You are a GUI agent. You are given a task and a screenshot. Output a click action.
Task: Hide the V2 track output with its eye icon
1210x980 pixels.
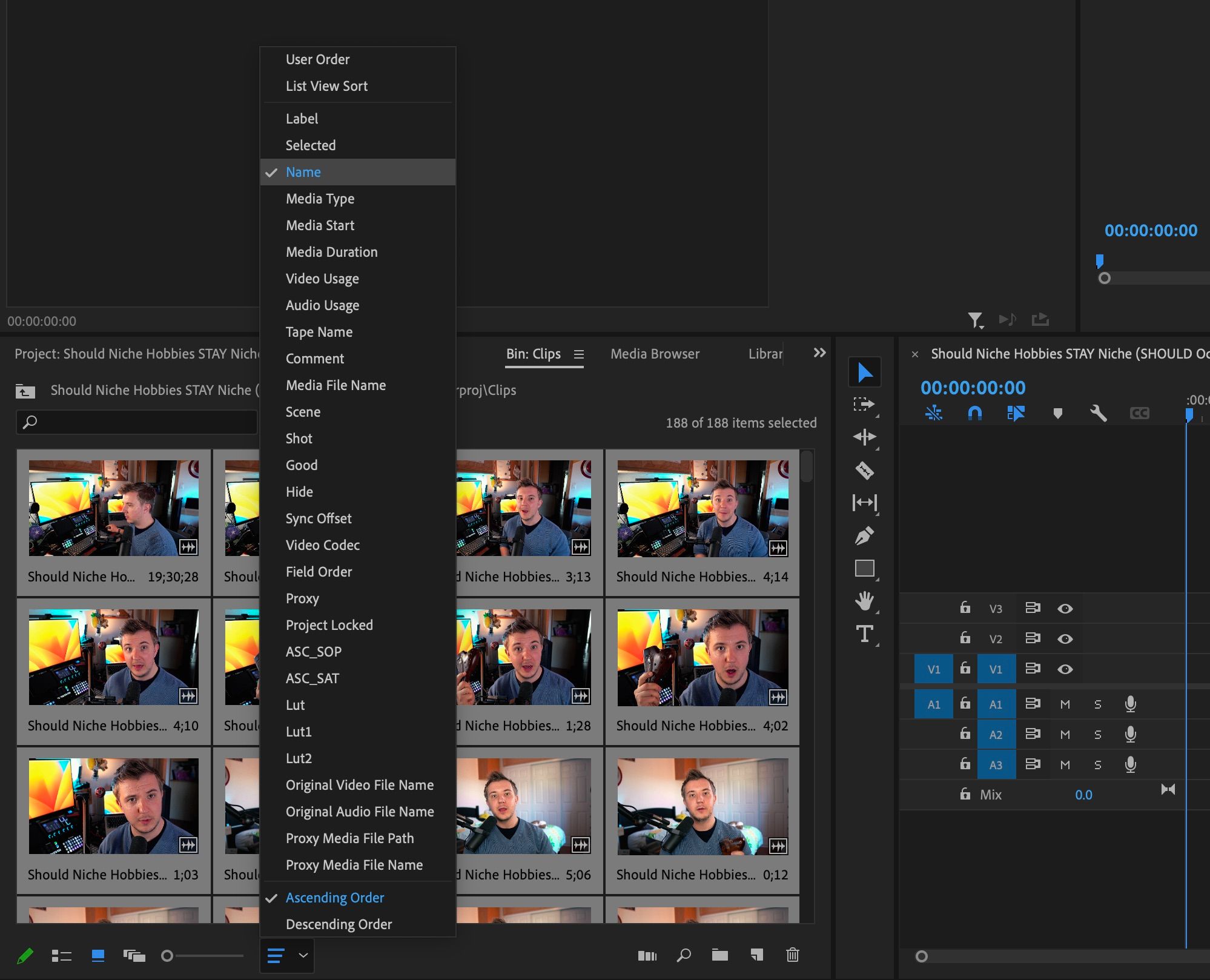click(x=1066, y=638)
